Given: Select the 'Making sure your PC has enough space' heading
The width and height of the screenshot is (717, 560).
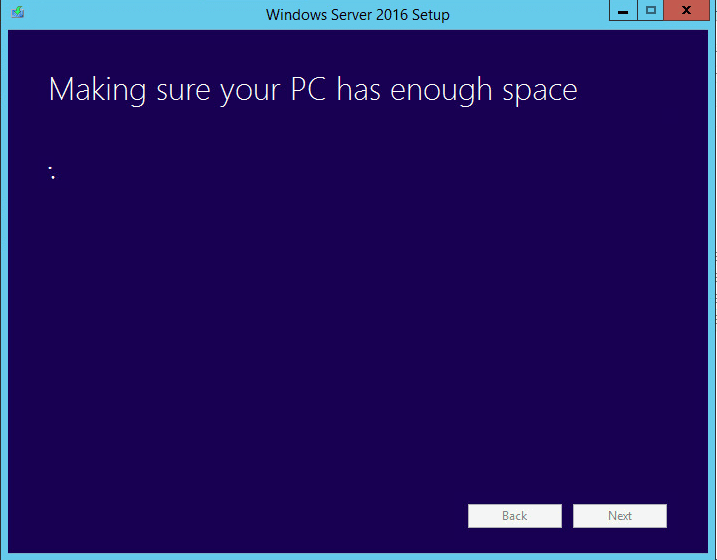Looking at the screenshot, I should coord(313,90).
